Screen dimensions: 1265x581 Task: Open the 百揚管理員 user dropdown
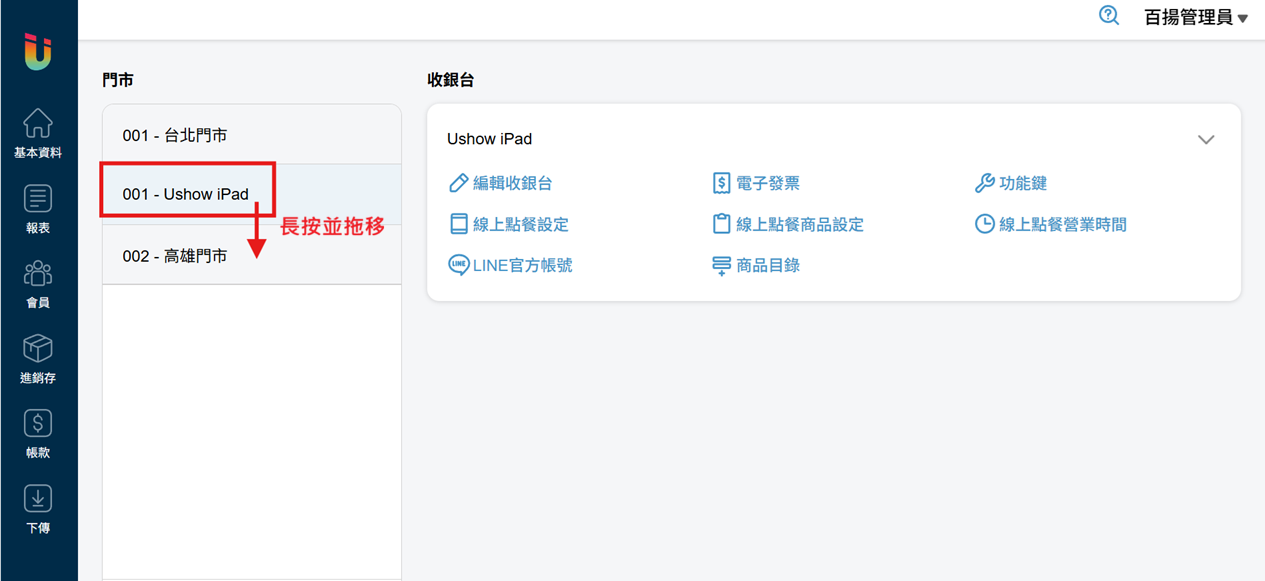point(1196,18)
